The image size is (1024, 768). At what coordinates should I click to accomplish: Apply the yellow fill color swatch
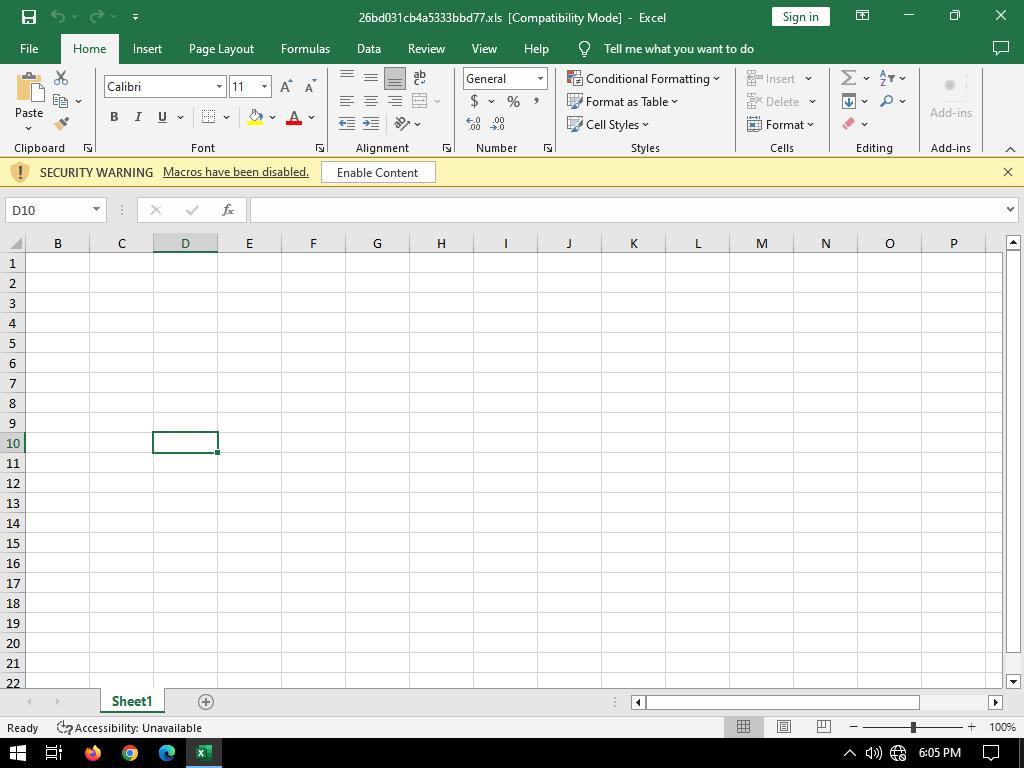[x=255, y=118]
